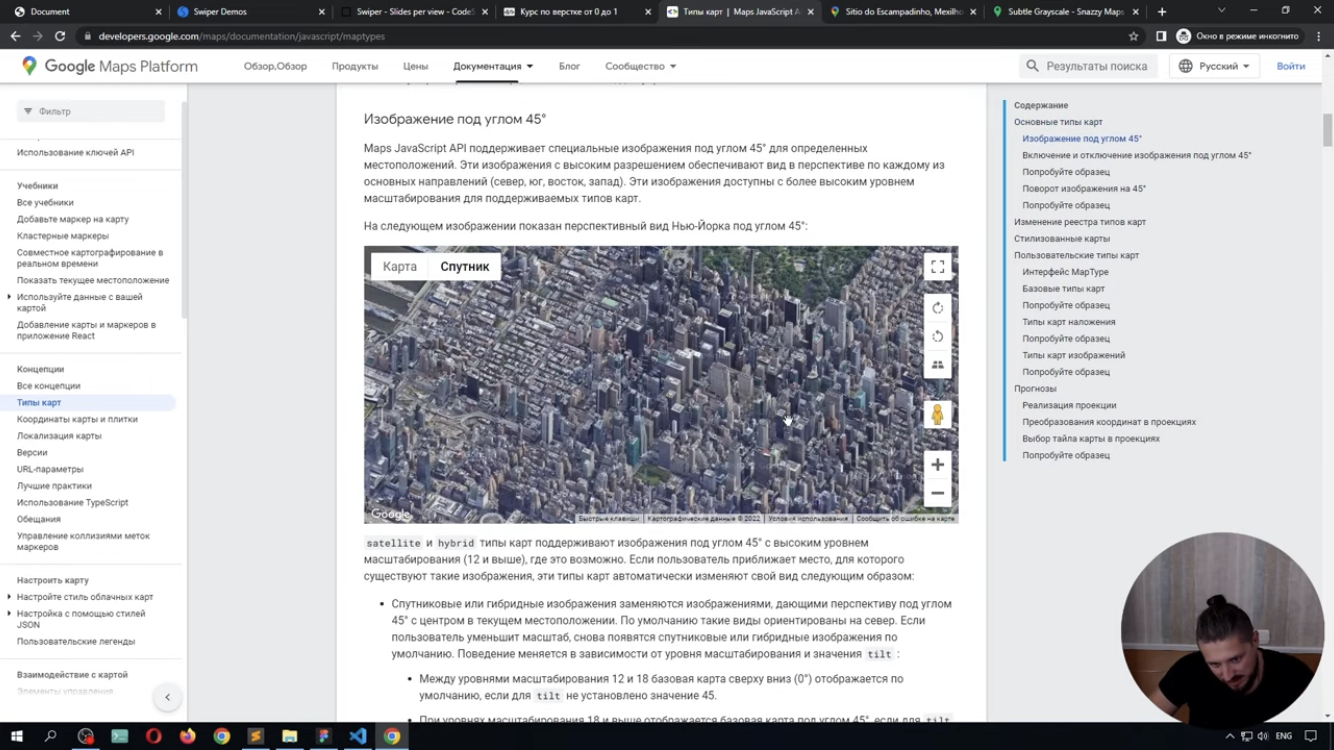The image size is (1334, 750).
Task: Switch to the Swiper Demos browser tab
Action: coord(250,12)
